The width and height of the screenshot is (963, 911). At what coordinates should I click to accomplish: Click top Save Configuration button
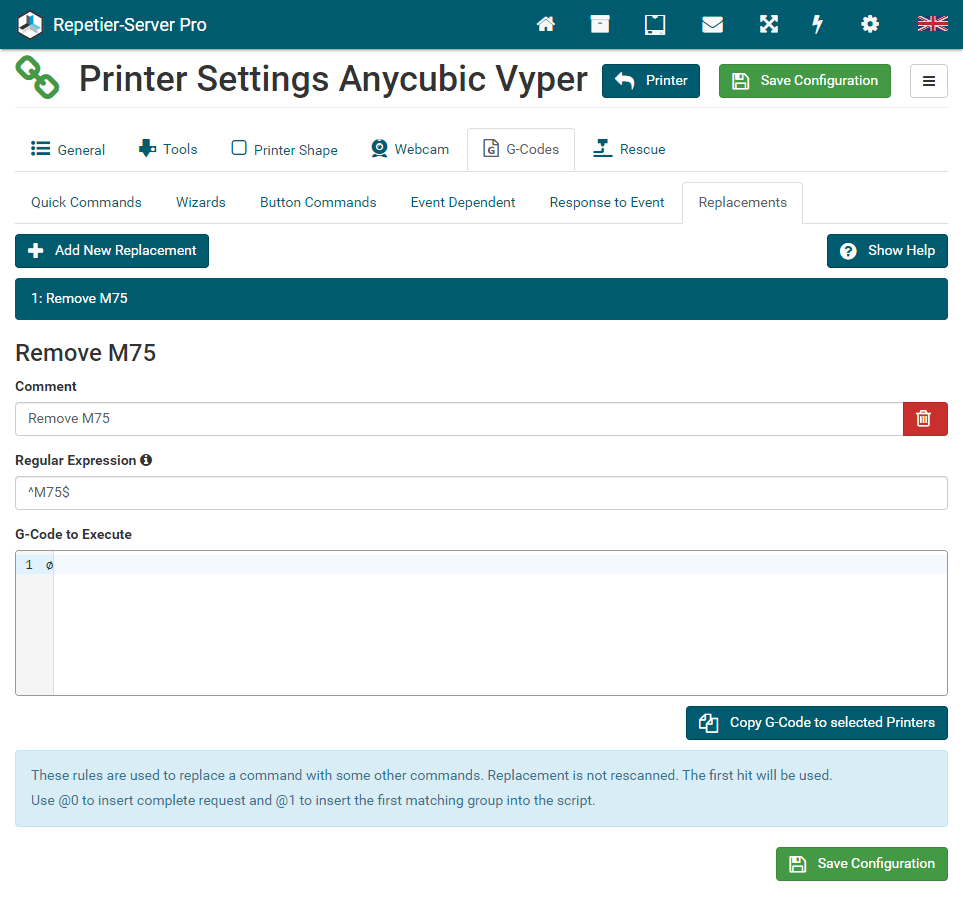pyautogui.click(x=805, y=81)
